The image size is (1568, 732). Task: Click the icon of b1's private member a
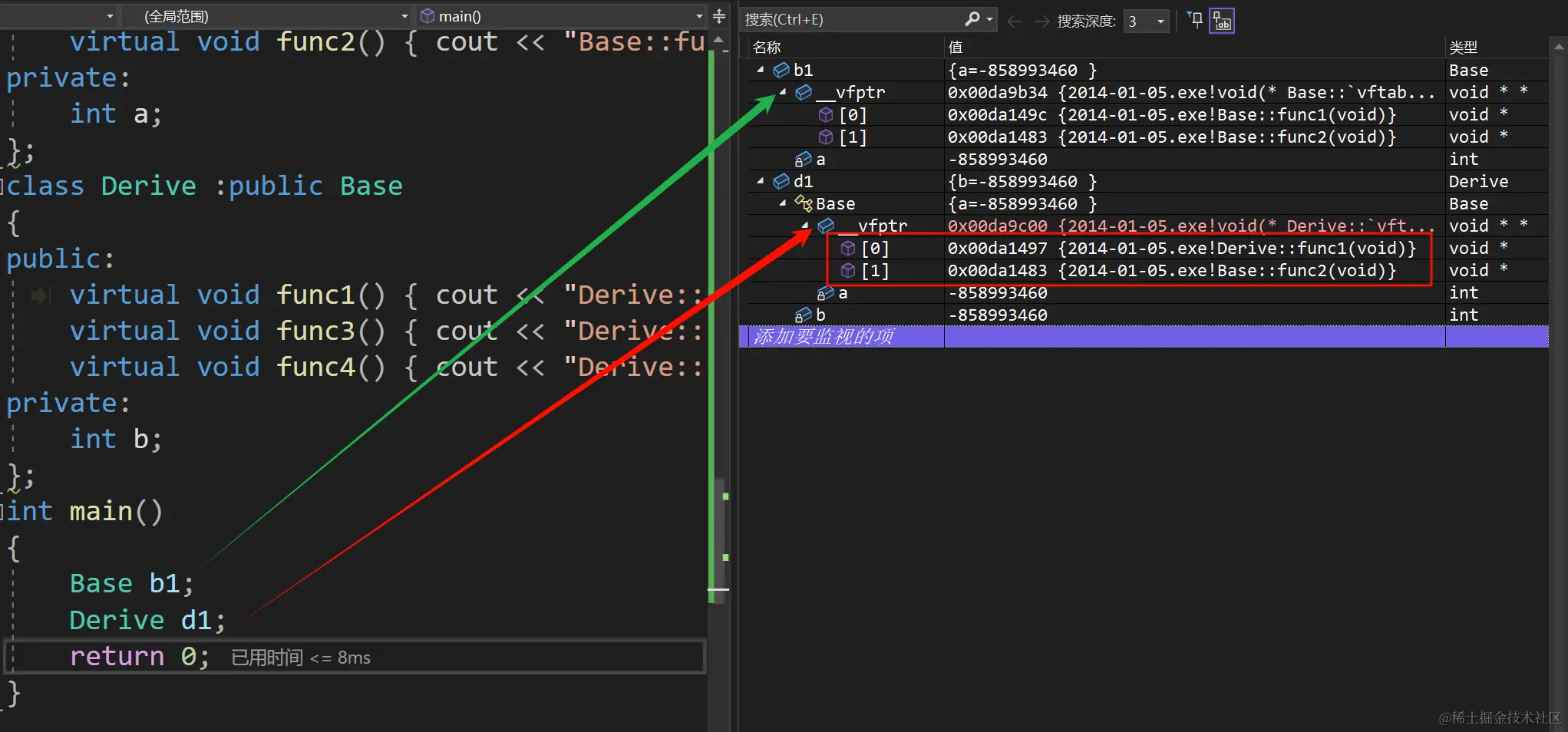coord(804,159)
